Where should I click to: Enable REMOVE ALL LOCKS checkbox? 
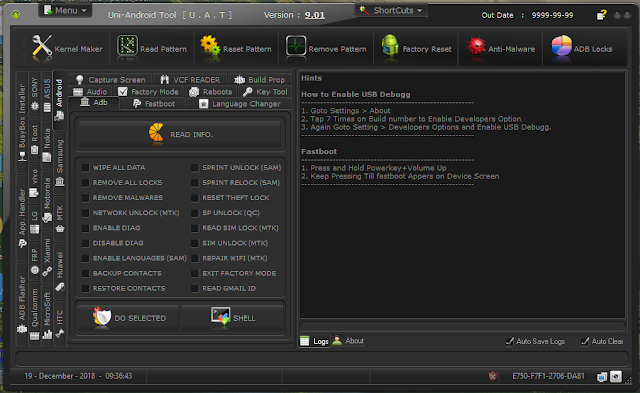point(85,183)
